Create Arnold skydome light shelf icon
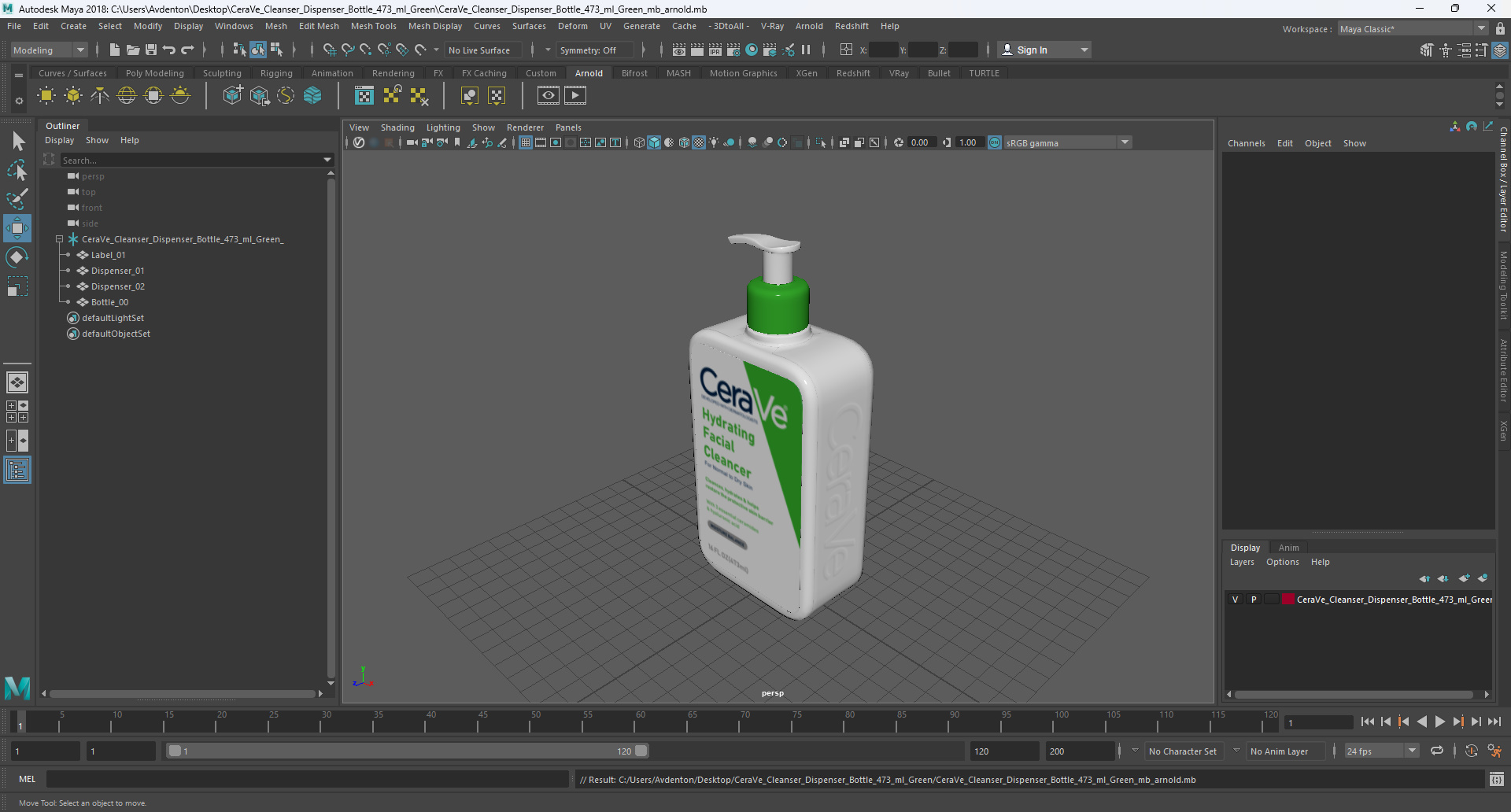Image resolution: width=1511 pixels, height=812 pixels. point(127,96)
